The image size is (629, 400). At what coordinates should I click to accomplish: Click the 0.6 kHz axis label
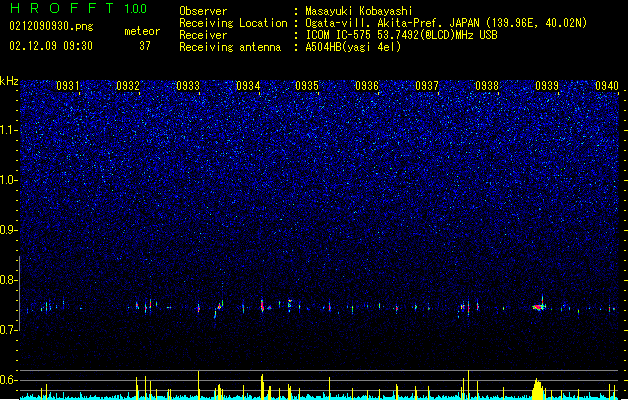tap(9, 380)
